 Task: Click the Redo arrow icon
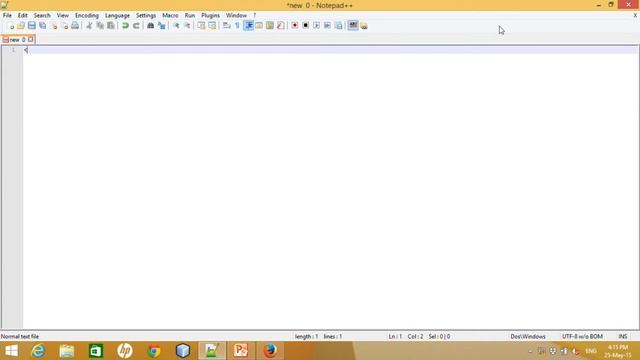click(x=136, y=26)
